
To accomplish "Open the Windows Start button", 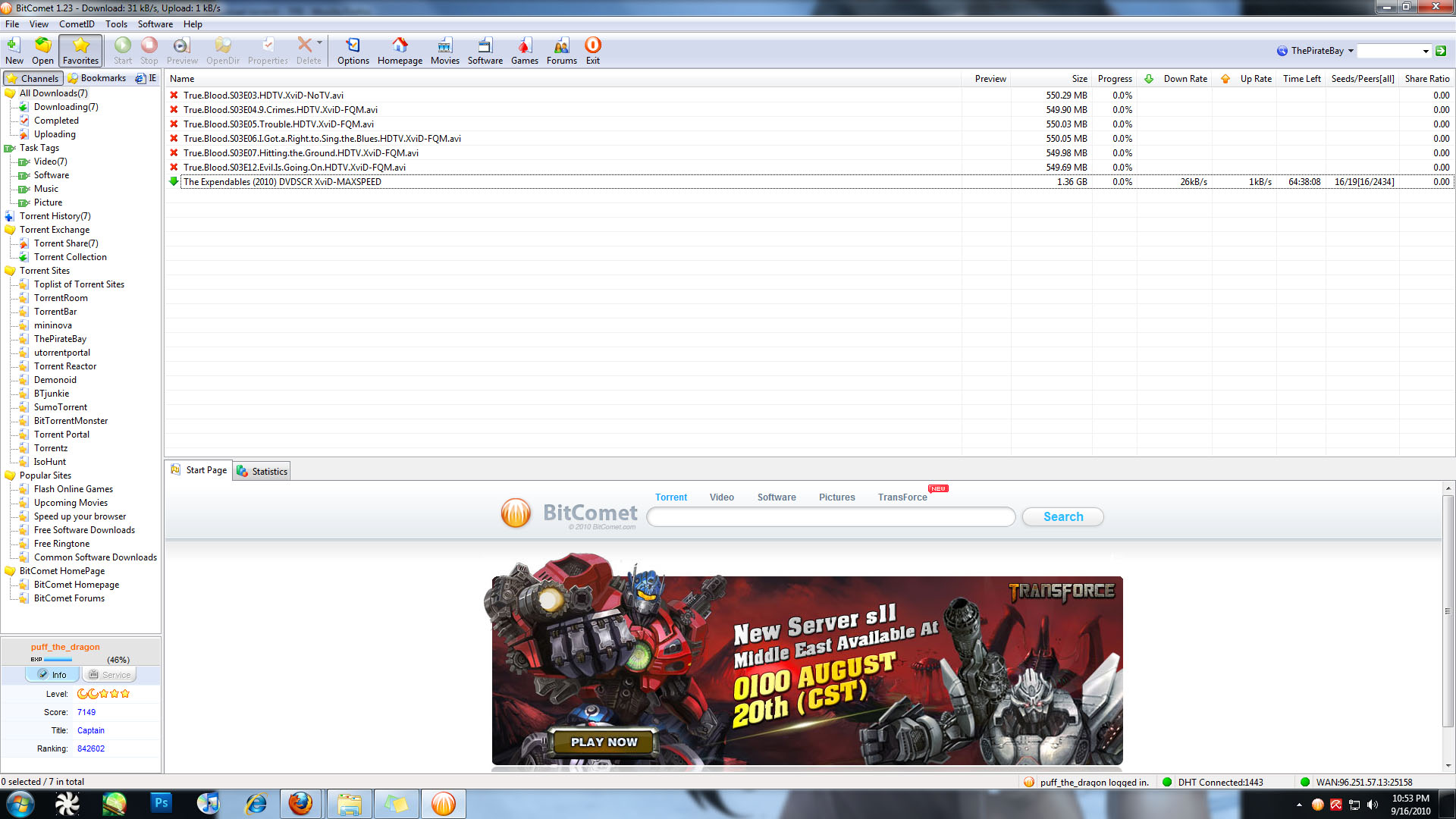I will 19,804.
